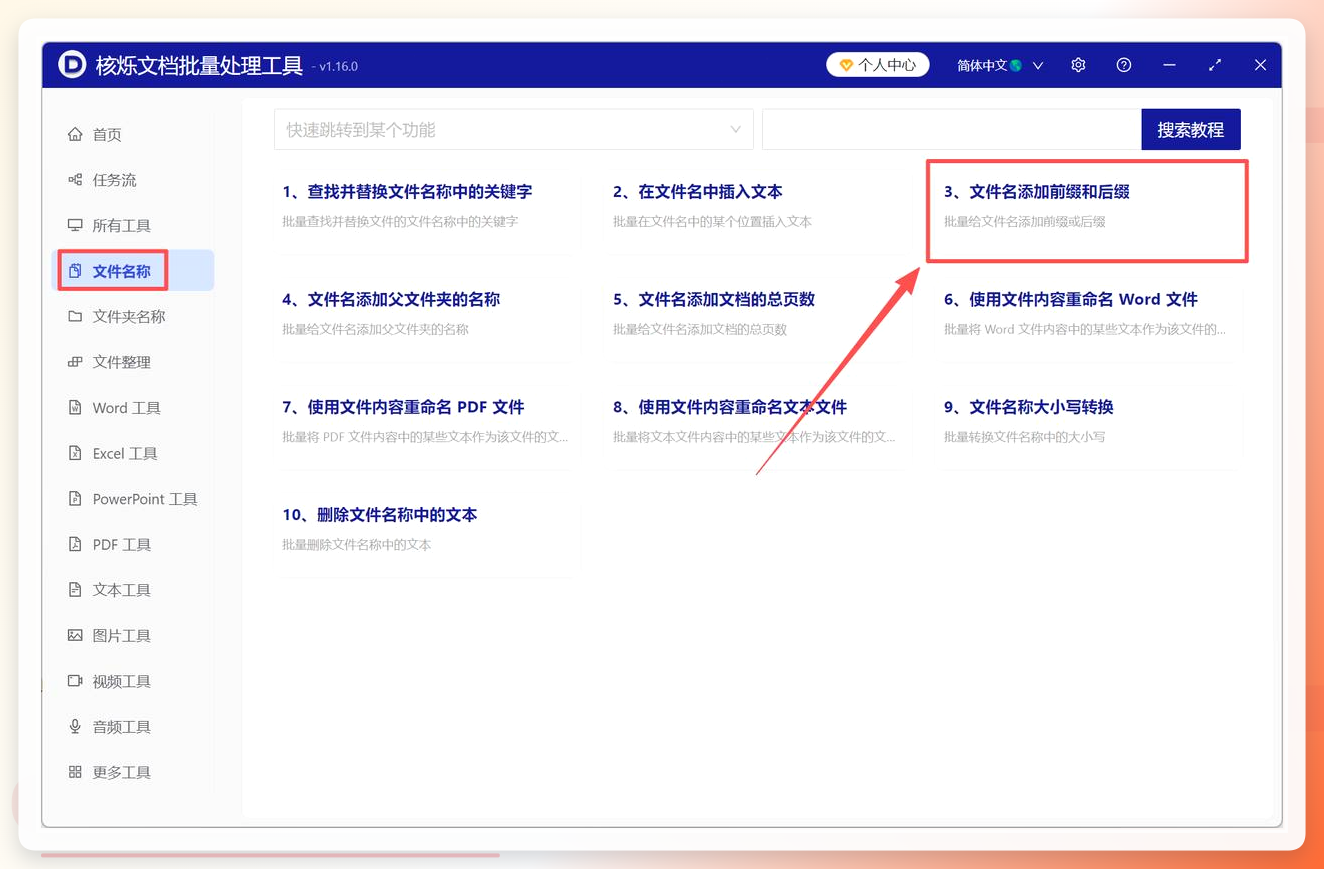Click description 批量转换文件名称中的大小写
Image resolution: width=1324 pixels, height=869 pixels.
[1025, 437]
